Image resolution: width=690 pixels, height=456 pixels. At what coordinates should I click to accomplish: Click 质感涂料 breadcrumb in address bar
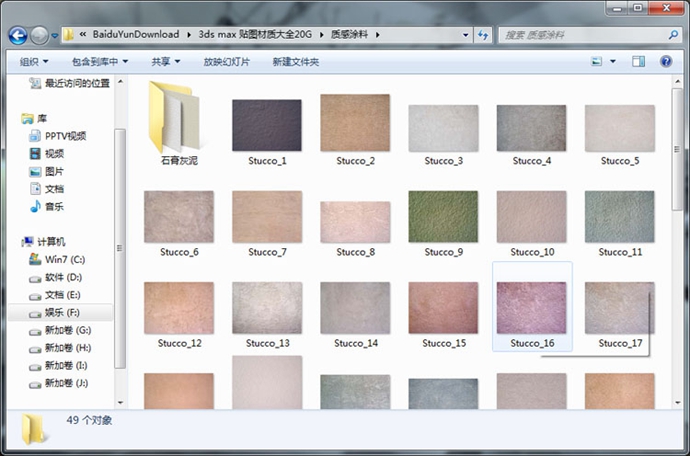pyautogui.click(x=349, y=34)
